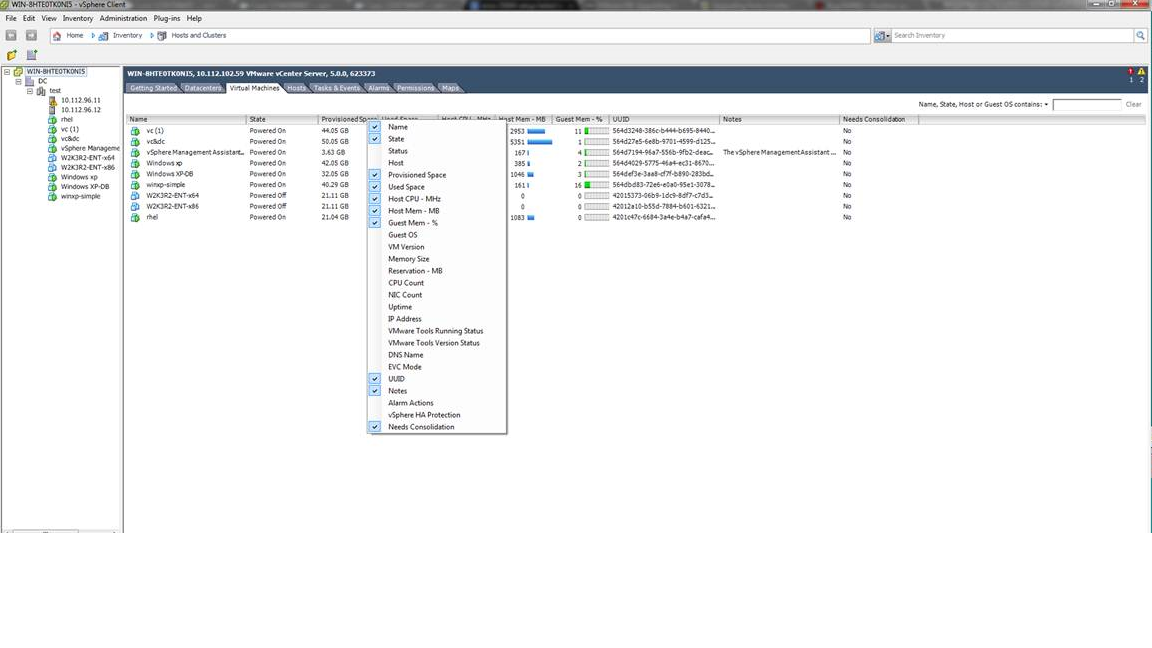This screenshot has height=648, width=1152.
Task: Uncheck Needs Consolidation column option
Action: tap(375, 427)
